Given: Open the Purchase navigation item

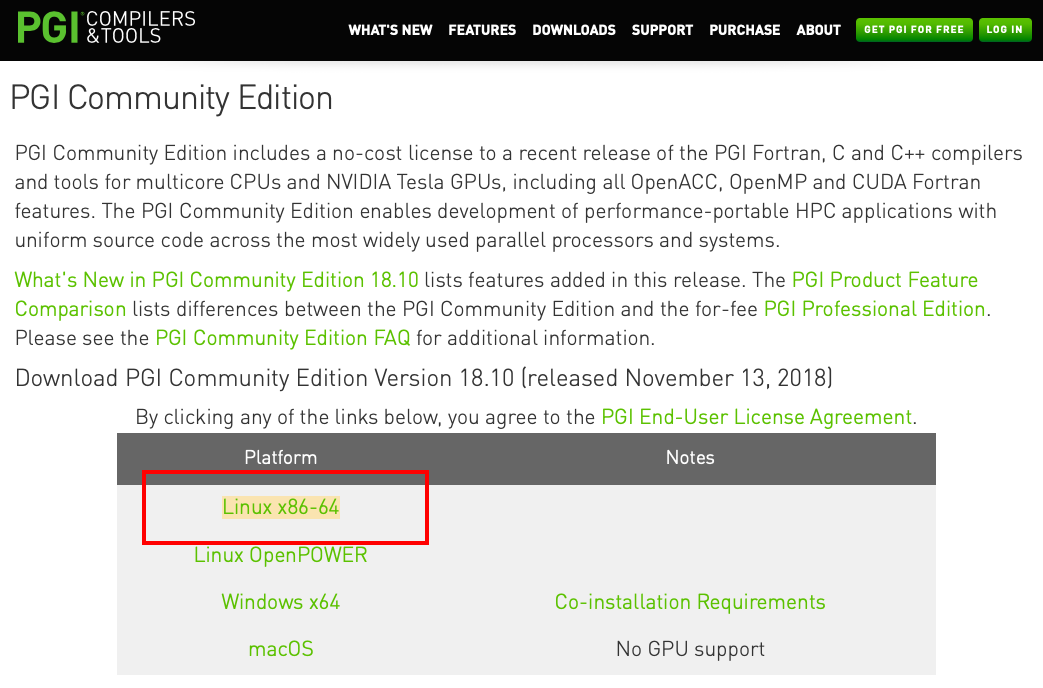Looking at the screenshot, I should pos(744,30).
